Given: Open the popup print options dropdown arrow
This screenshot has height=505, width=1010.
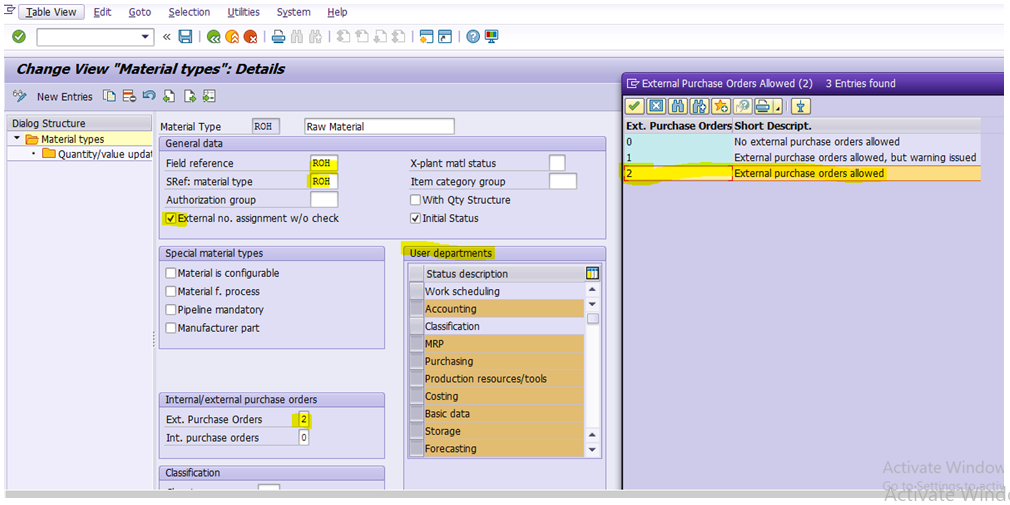Looking at the screenshot, I should [777, 106].
